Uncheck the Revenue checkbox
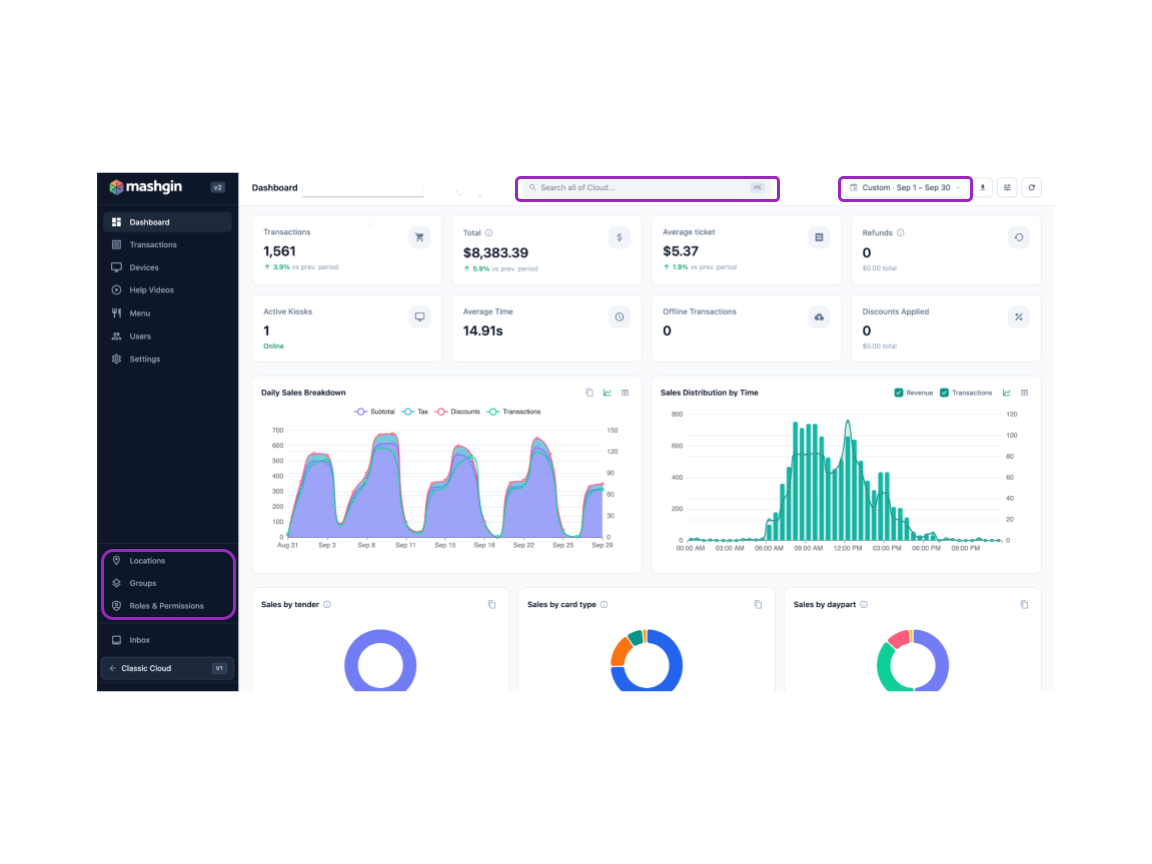The image size is (1152, 864). click(x=899, y=393)
